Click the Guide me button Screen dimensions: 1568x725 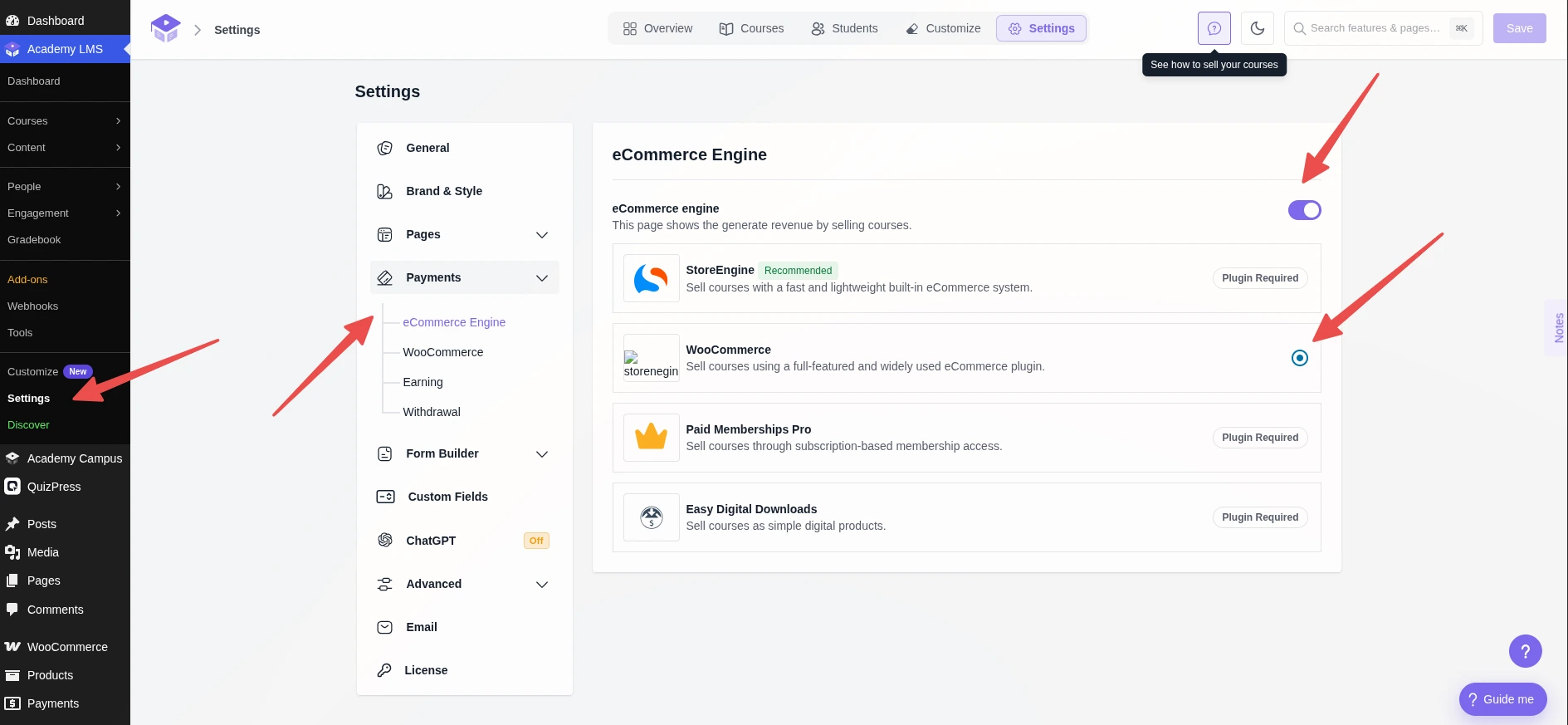(x=1502, y=699)
